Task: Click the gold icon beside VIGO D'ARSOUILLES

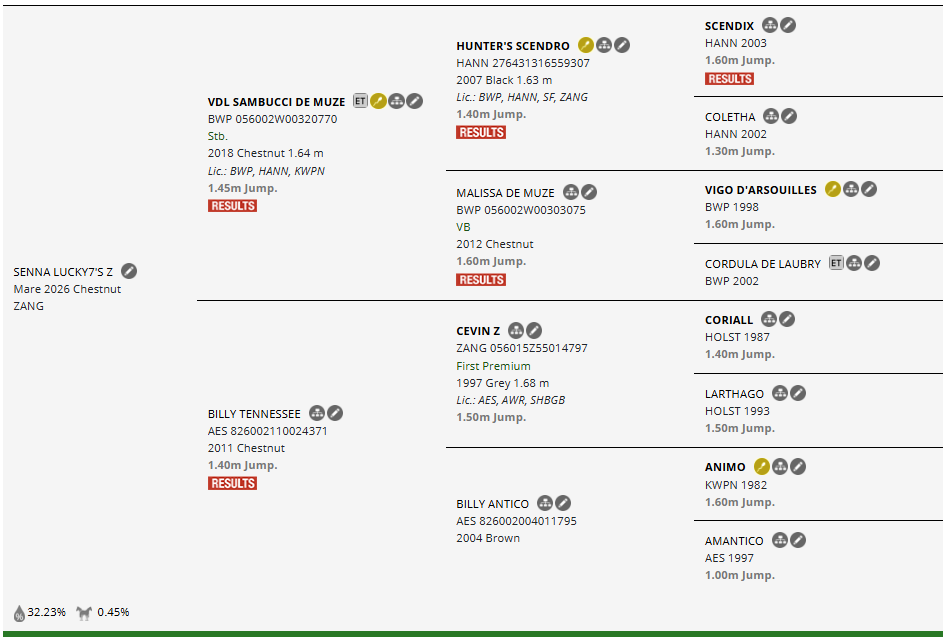Action: pos(833,189)
